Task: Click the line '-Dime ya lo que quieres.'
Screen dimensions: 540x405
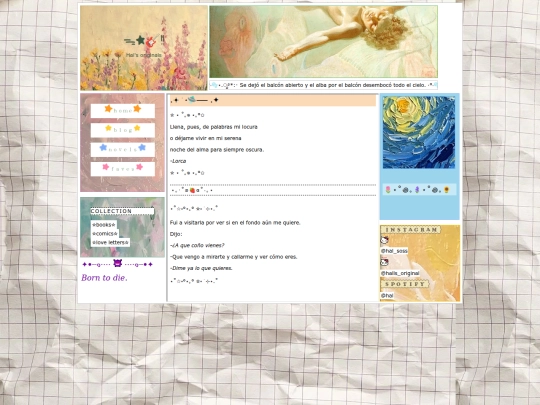Action: [201, 268]
